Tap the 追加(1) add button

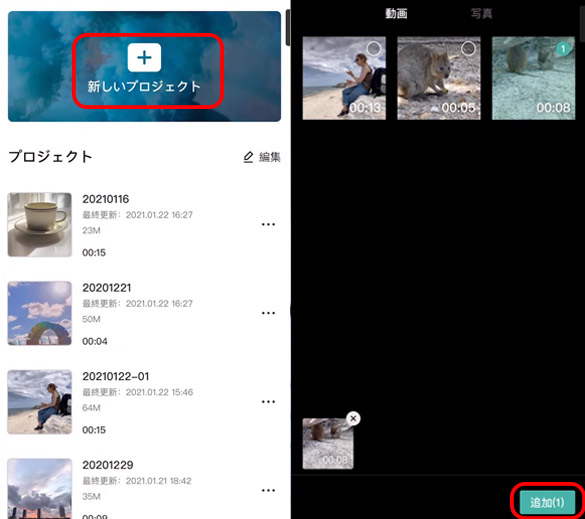pos(547,503)
